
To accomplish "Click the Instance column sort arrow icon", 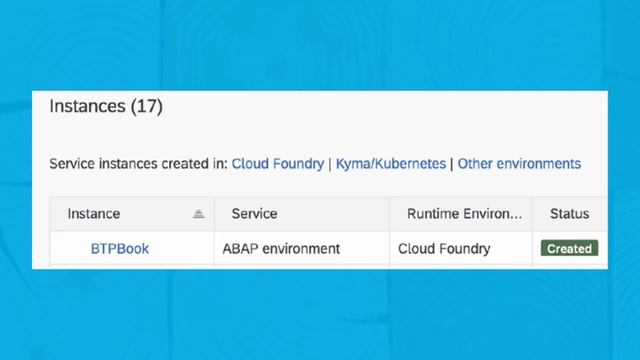I will (198, 213).
